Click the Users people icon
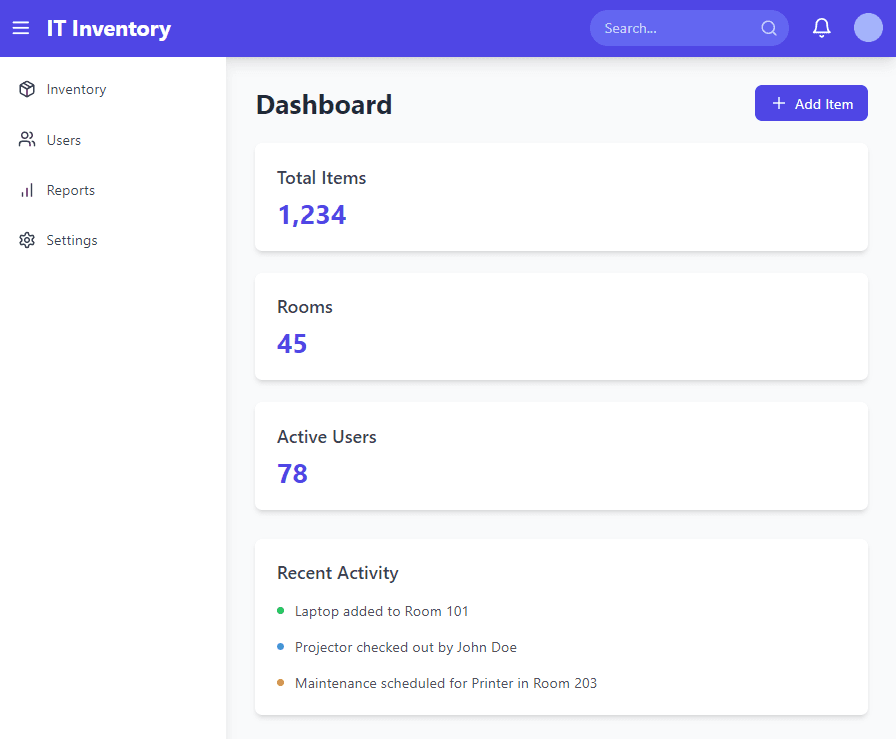The height and width of the screenshot is (739, 896). point(27,140)
